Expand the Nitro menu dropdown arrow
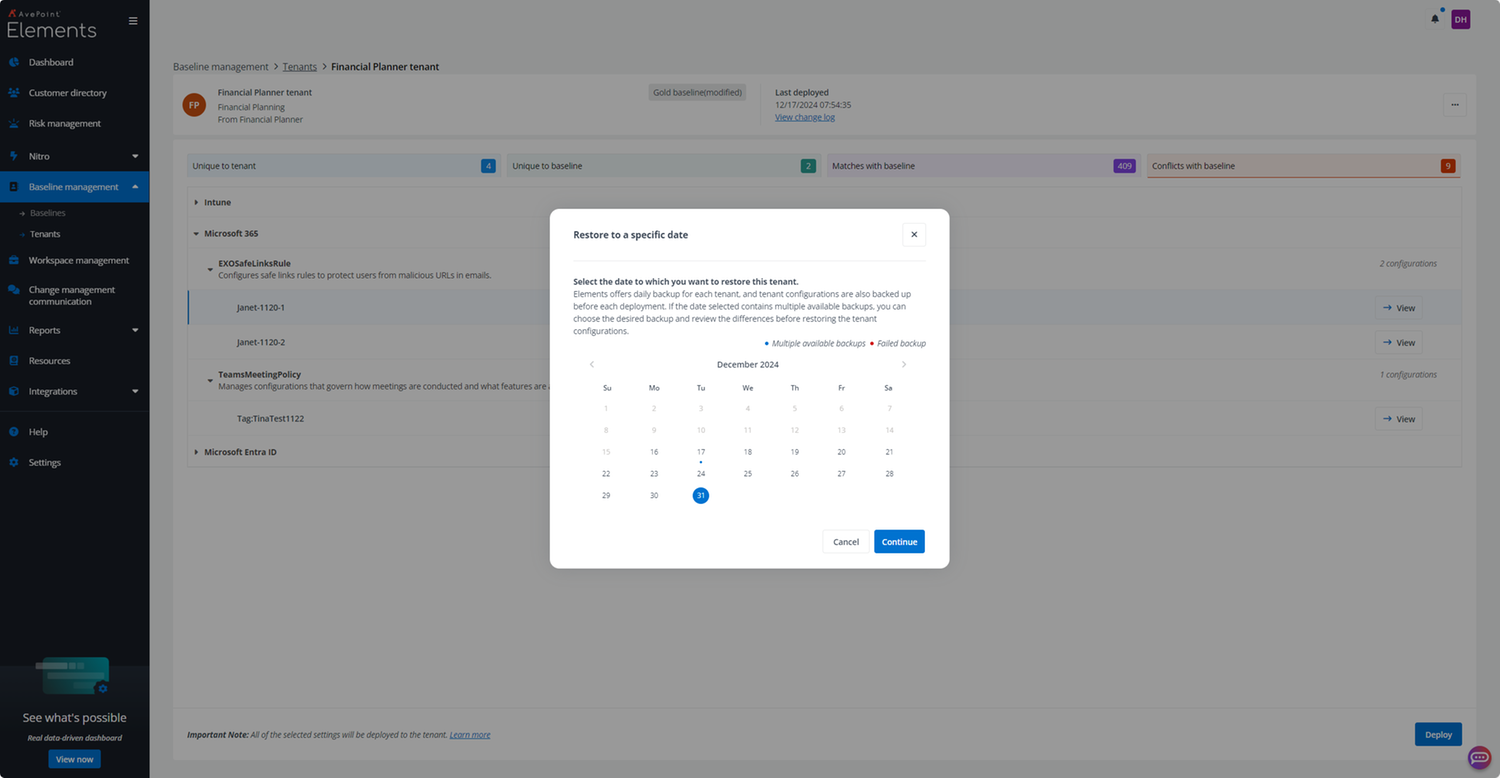1500x778 pixels. [135, 156]
